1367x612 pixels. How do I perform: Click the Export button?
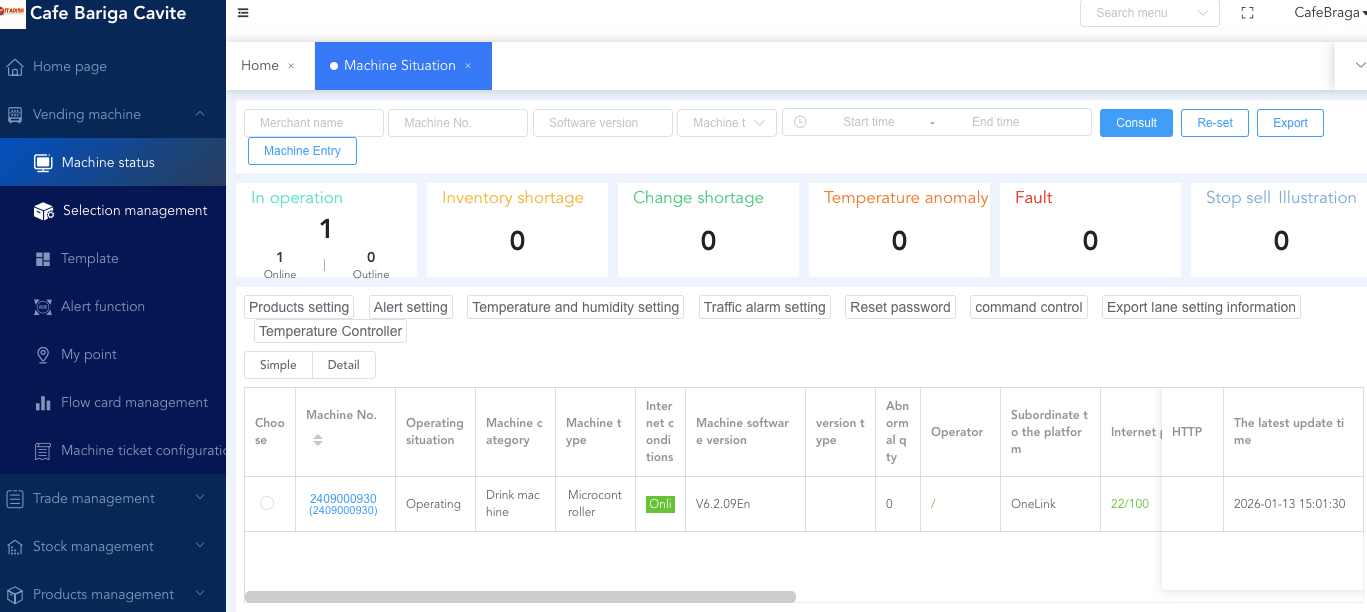point(1290,123)
